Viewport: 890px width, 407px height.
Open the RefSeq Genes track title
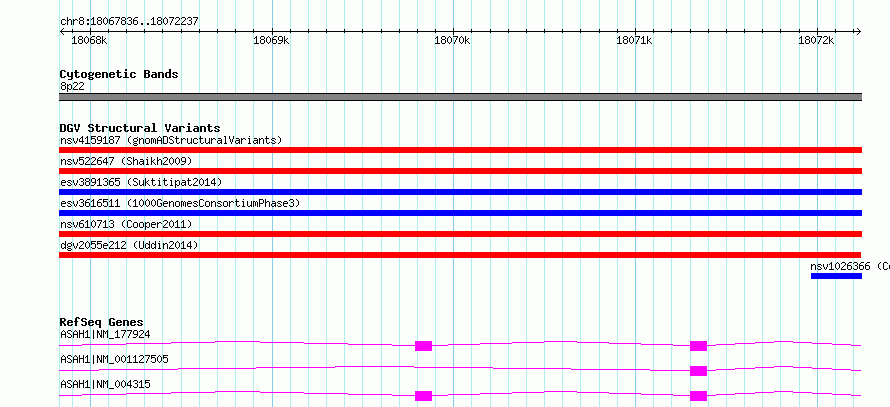(x=102, y=322)
